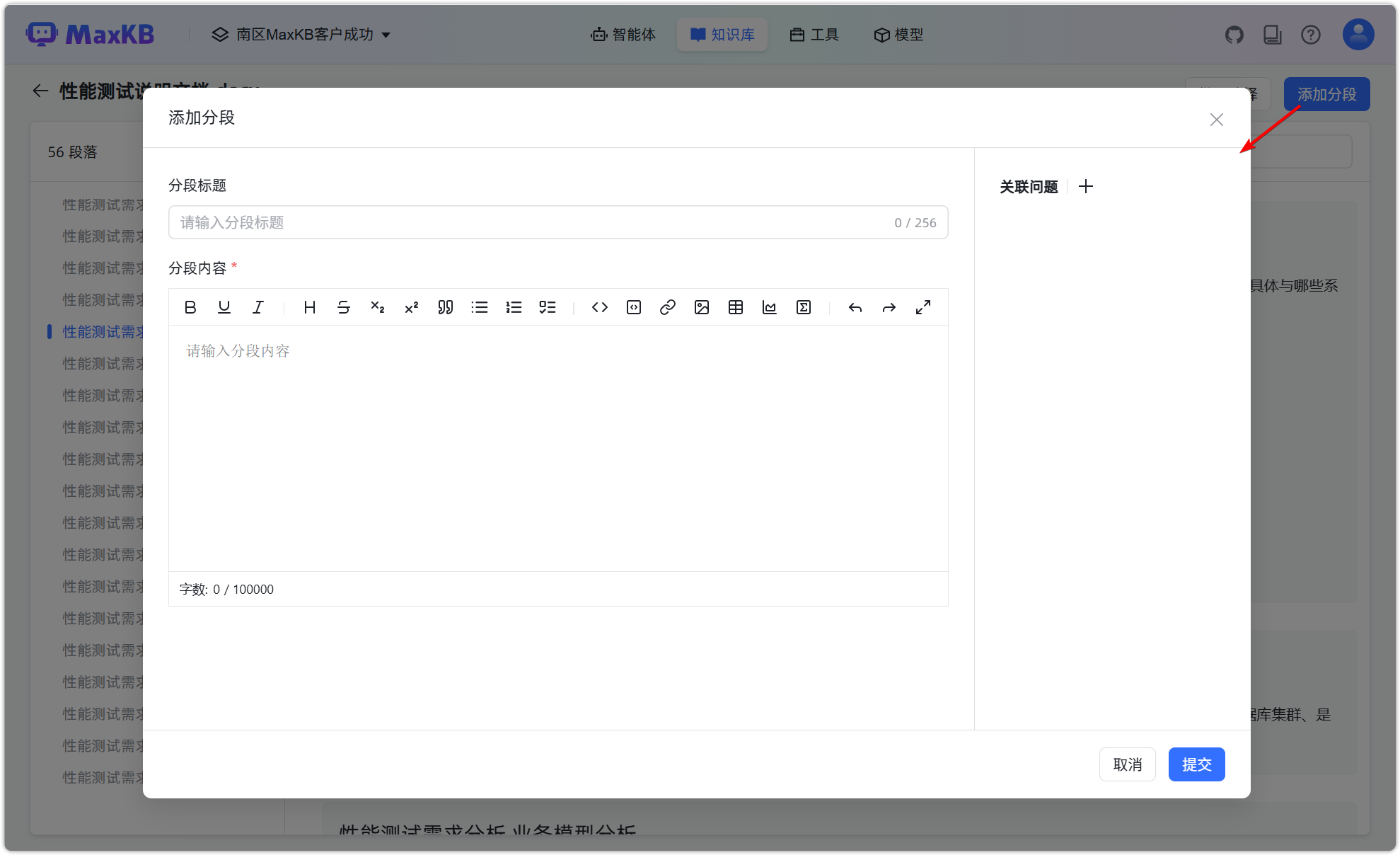Add a hyperlink with link icon

[x=668, y=307]
